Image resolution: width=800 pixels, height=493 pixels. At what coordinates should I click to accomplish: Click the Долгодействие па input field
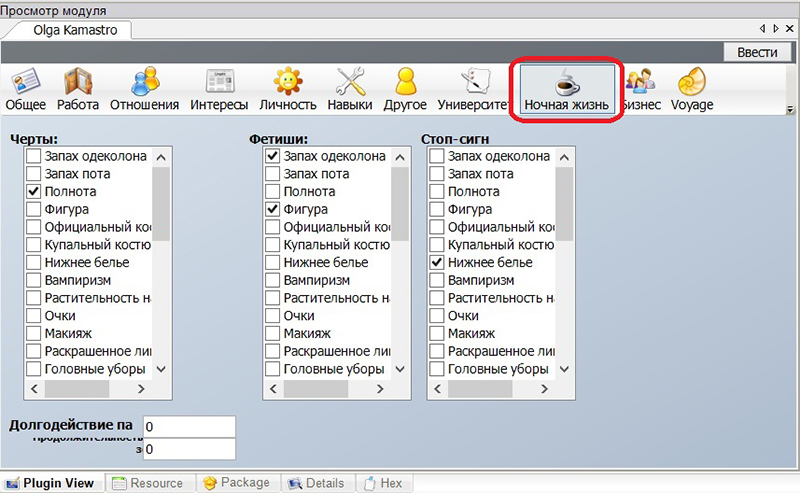189,427
